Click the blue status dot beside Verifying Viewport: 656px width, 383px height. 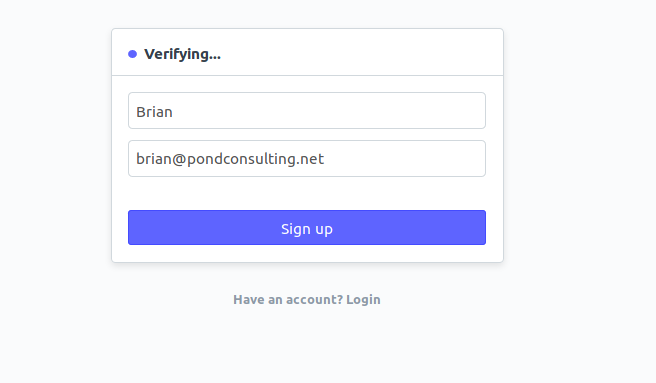tap(132, 54)
